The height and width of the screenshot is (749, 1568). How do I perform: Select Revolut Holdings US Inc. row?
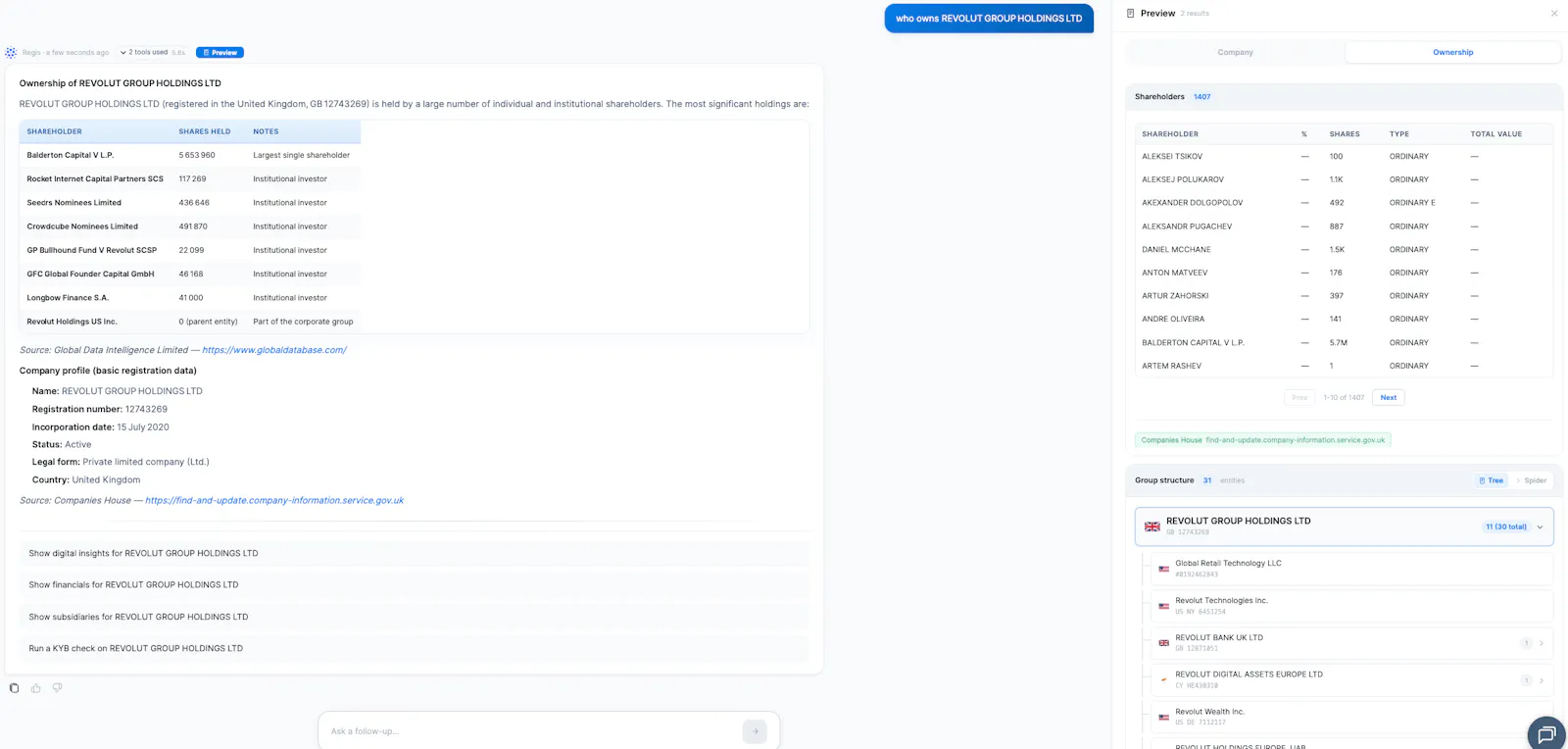pyautogui.click(x=190, y=322)
